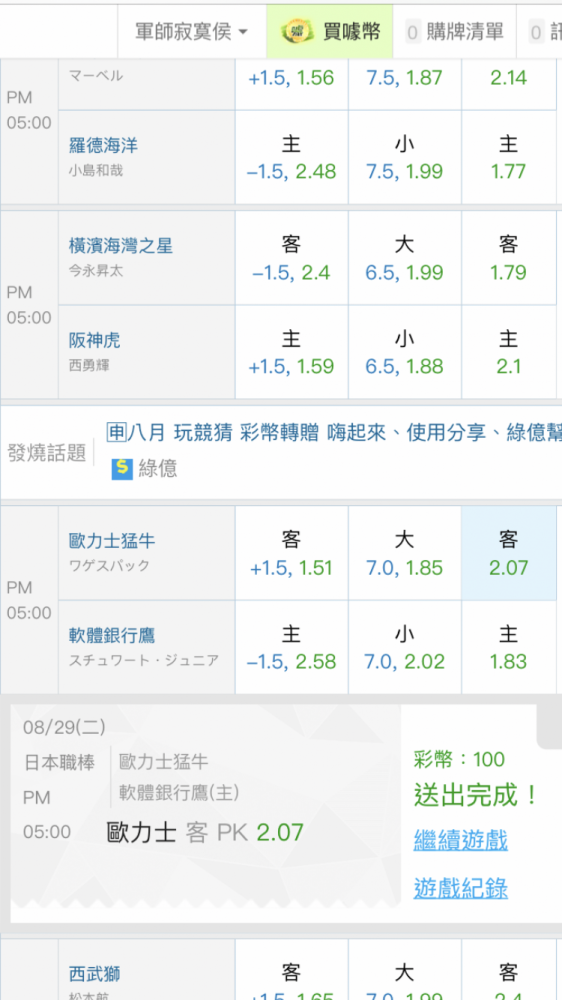Image resolution: width=562 pixels, height=1000 pixels.
Task: Select 橫濱海灣之星 客 1.79 moneyline
Action: tap(508, 258)
